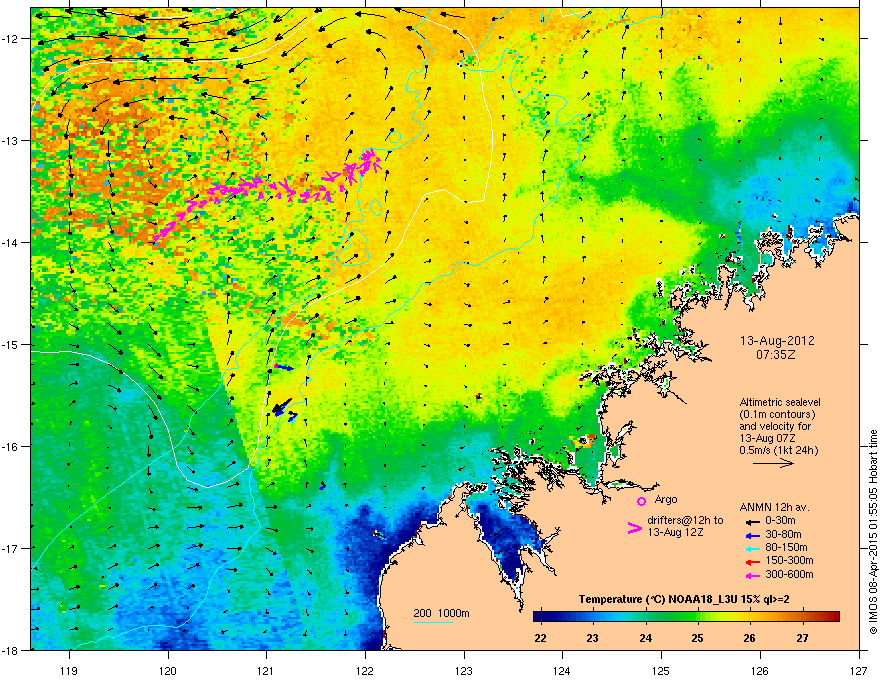Click the '0-30m' depth label

coord(781,521)
